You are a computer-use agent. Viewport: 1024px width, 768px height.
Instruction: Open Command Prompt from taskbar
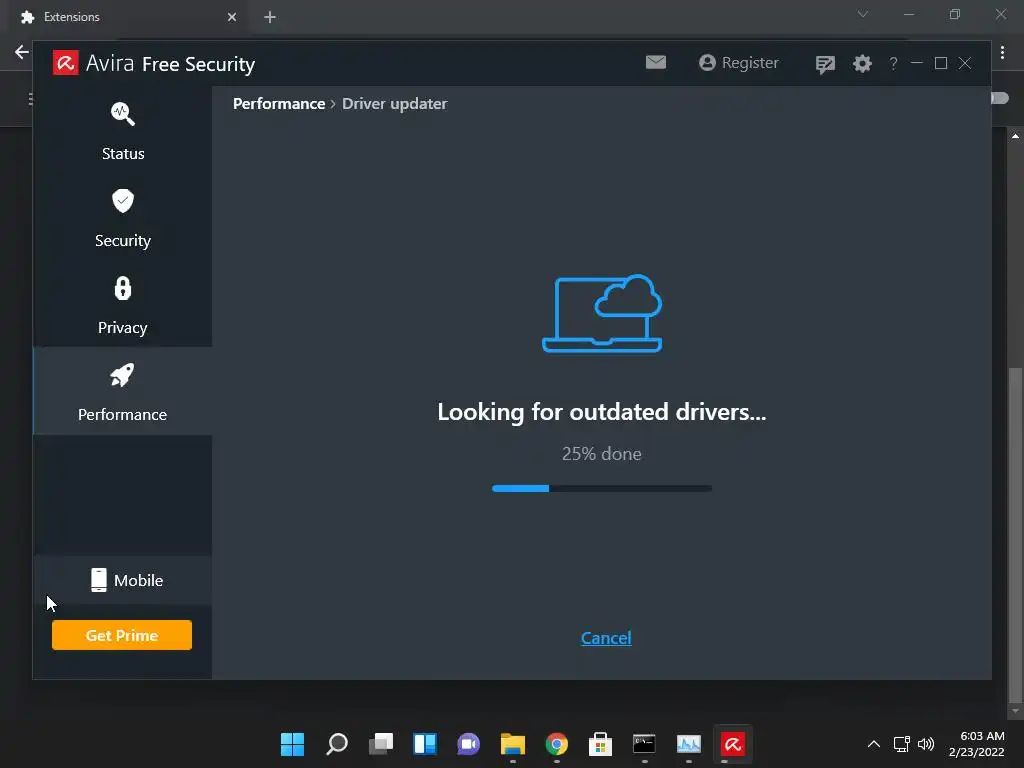point(645,744)
